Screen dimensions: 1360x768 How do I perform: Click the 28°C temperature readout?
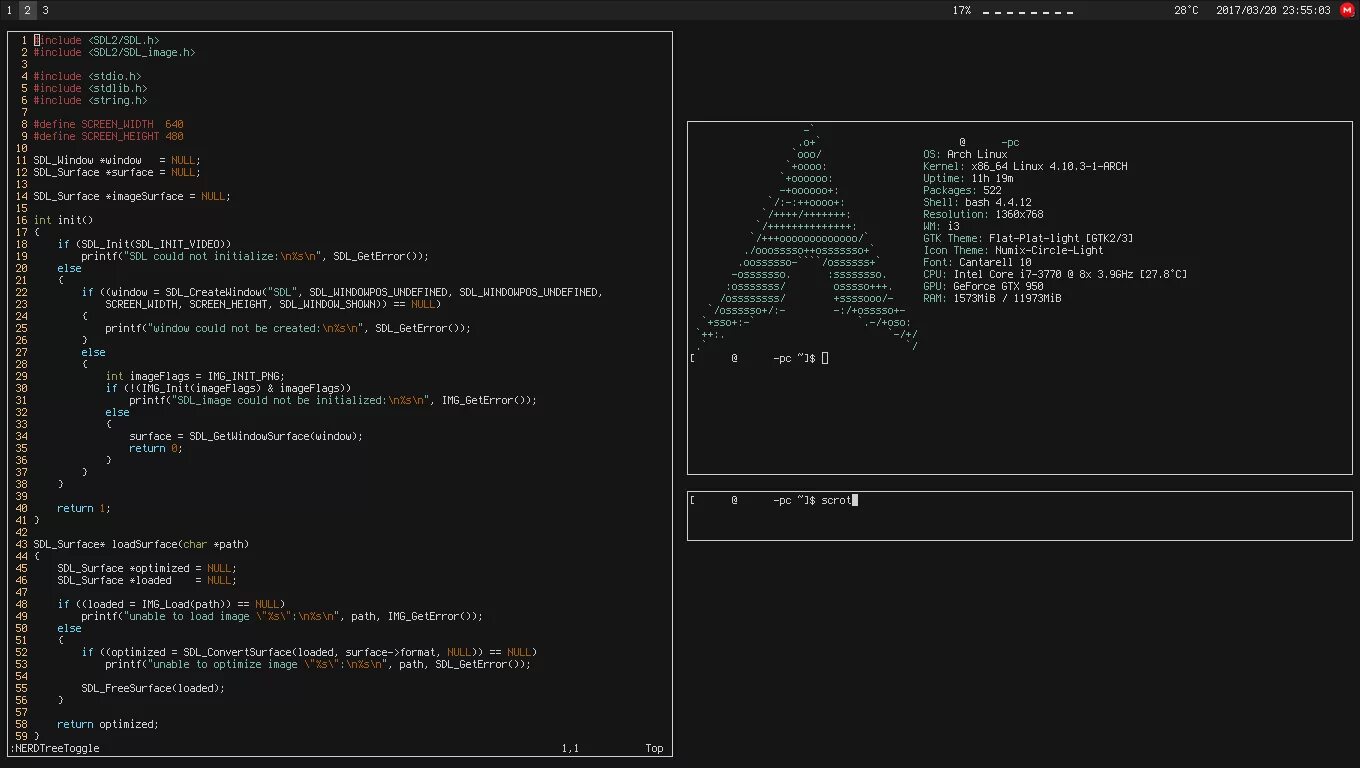(1186, 10)
